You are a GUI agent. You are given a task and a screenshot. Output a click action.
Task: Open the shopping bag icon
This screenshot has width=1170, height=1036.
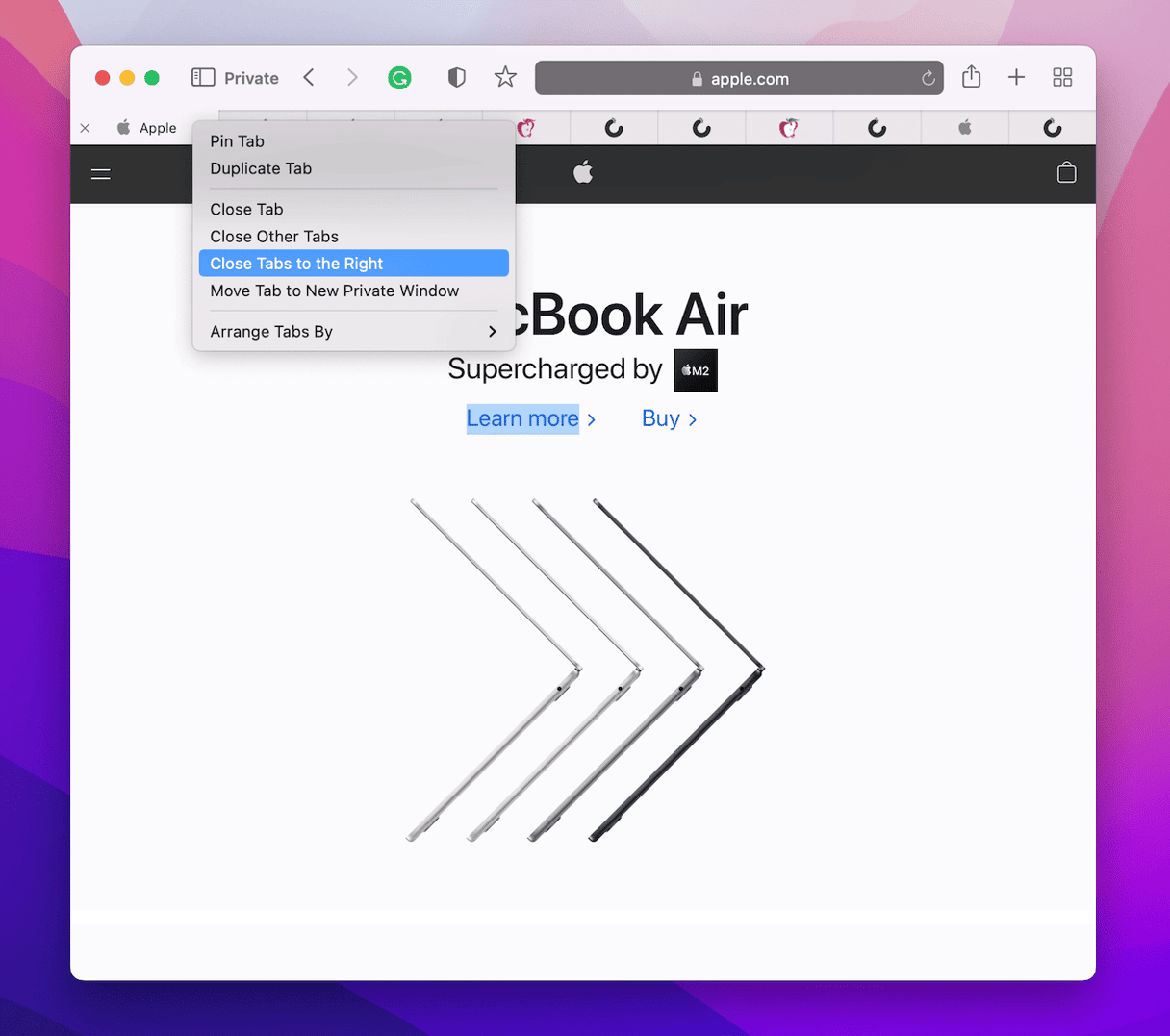pos(1066,173)
